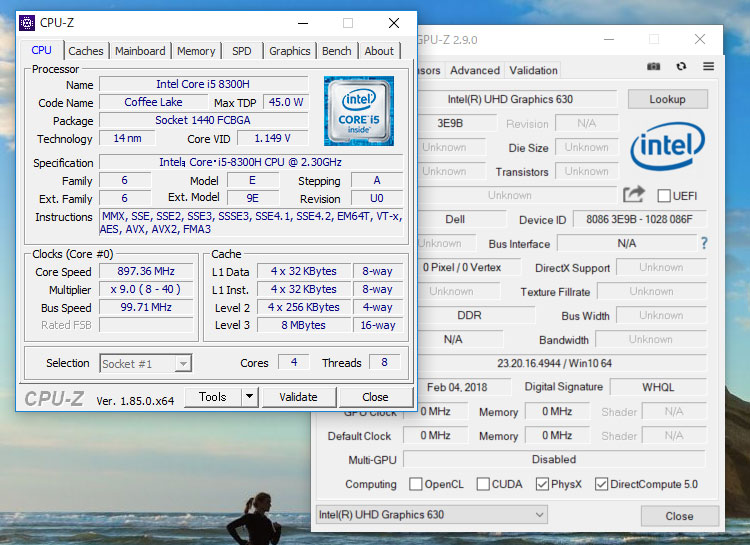The width and height of the screenshot is (750, 545).
Task: Close CPU-Z using the title bar X
Action: (x=394, y=23)
